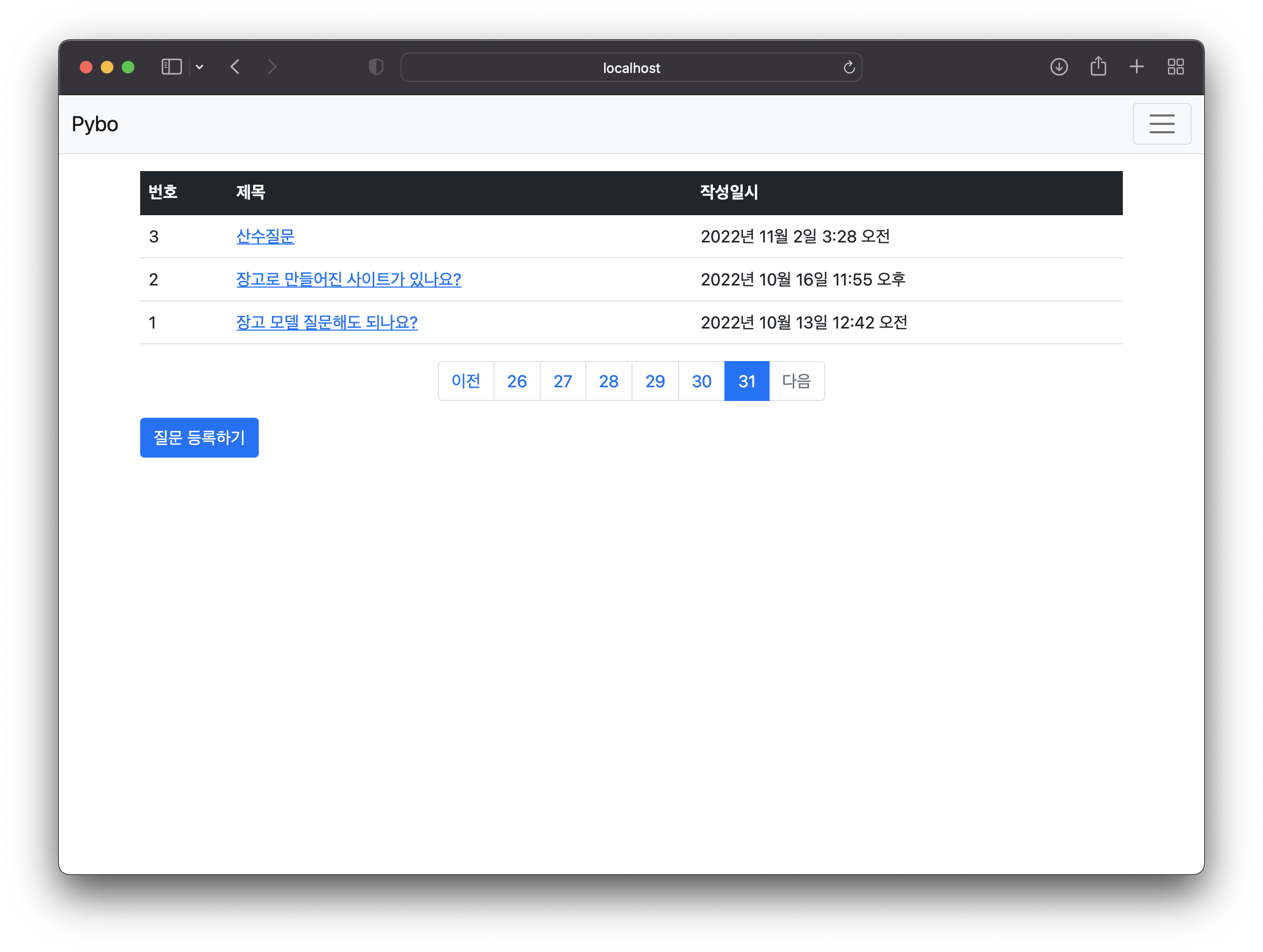Go back with the browser back arrow
The image size is (1263, 952).
coord(235,67)
